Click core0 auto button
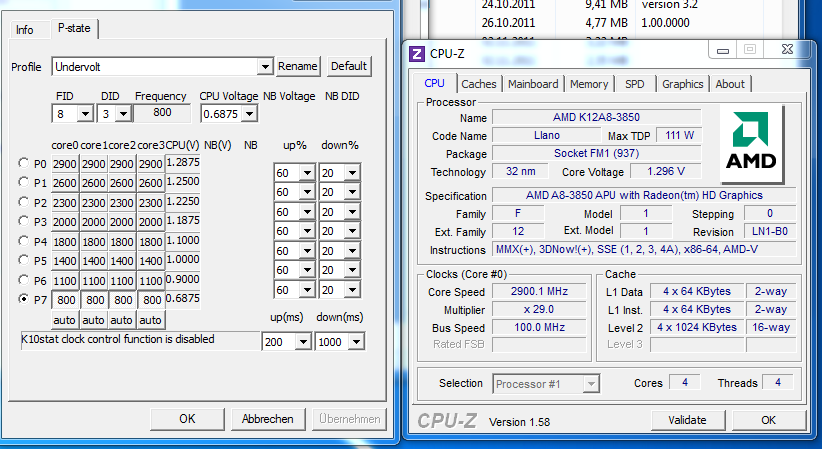Image resolution: width=822 pixels, height=449 pixels. click(64, 319)
